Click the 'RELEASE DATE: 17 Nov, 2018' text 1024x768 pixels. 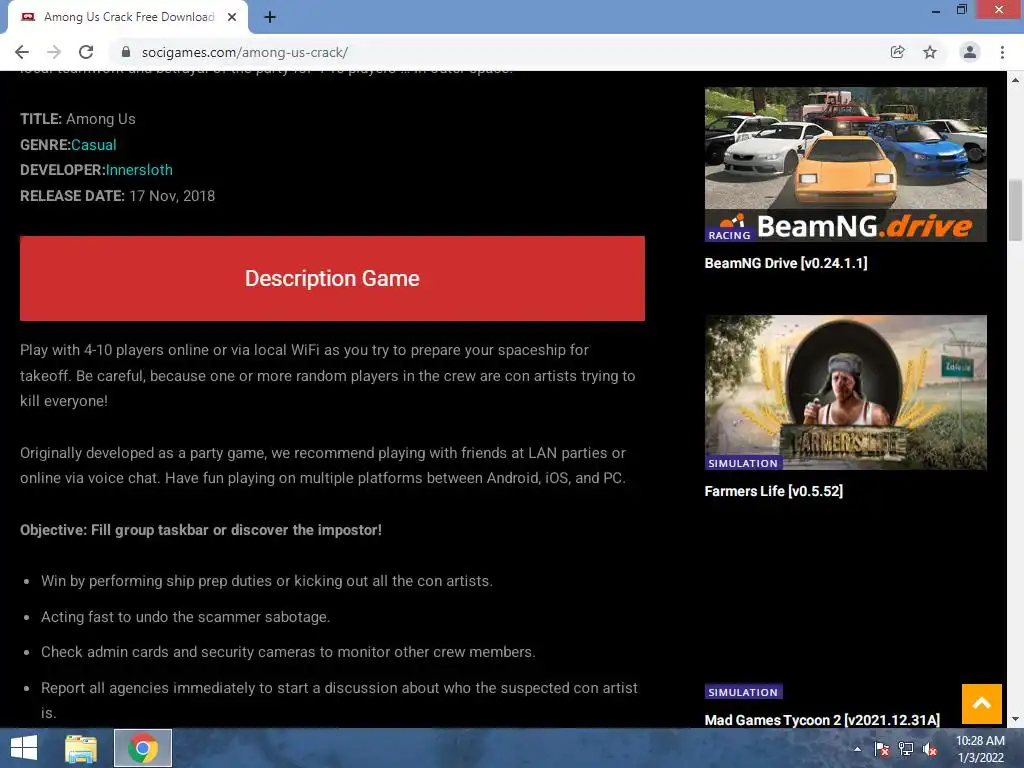tap(118, 196)
